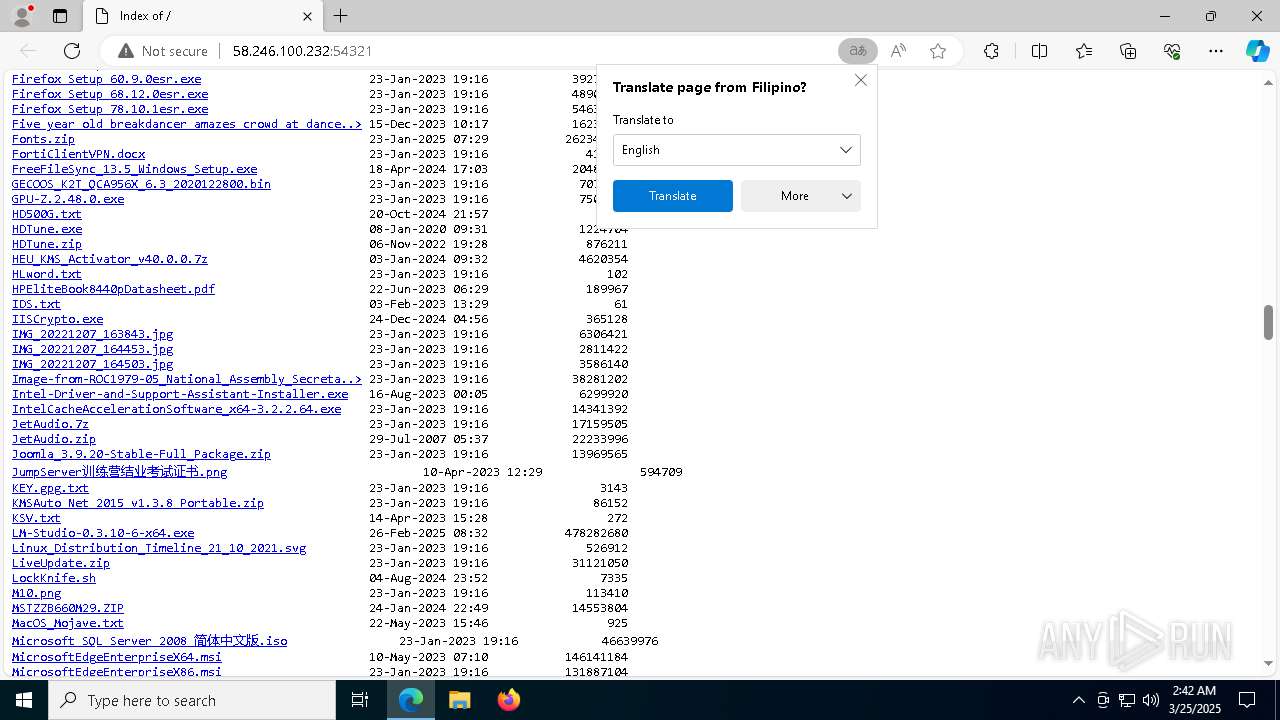The width and height of the screenshot is (1280, 720).
Task: Expand the More options arrow
Action: pyautogui.click(x=847, y=196)
